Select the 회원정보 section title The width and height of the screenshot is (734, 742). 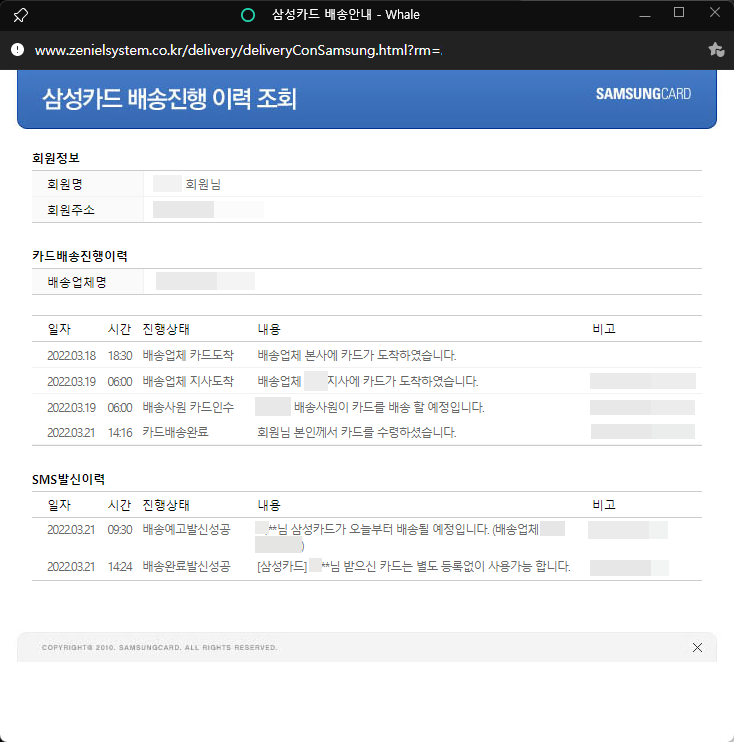tap(56, 158)
